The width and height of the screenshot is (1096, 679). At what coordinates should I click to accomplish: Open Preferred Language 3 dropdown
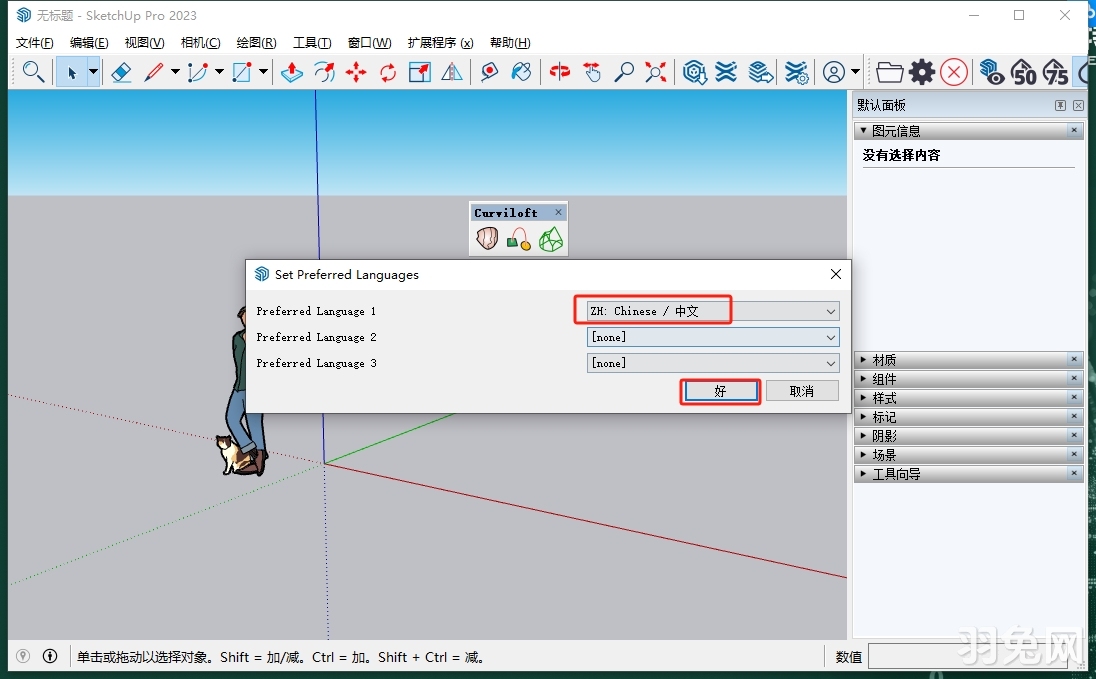(x=712, y=363)
